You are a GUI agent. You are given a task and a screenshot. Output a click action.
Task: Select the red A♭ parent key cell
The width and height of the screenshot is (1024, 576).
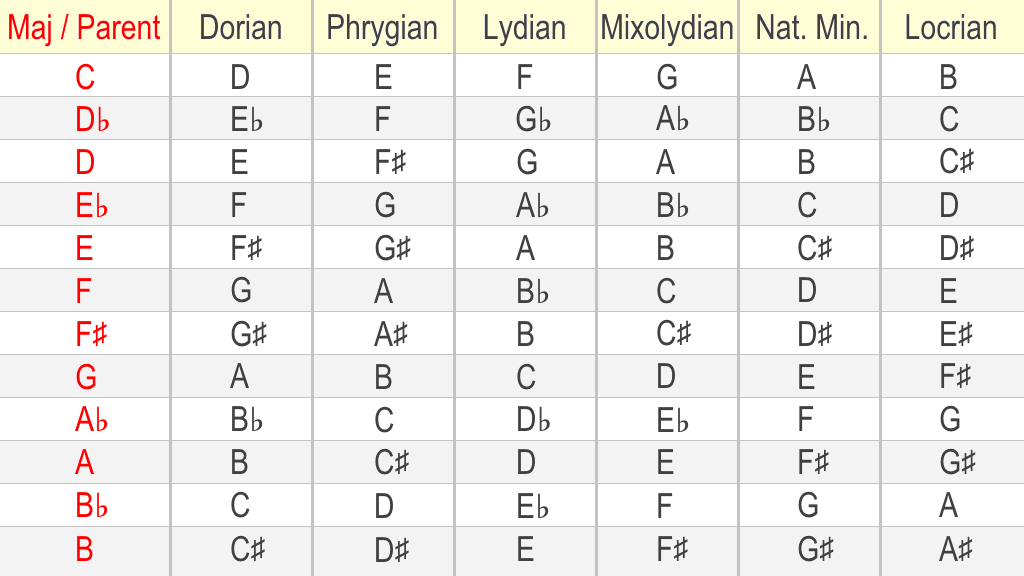click(x=91, y=420)
